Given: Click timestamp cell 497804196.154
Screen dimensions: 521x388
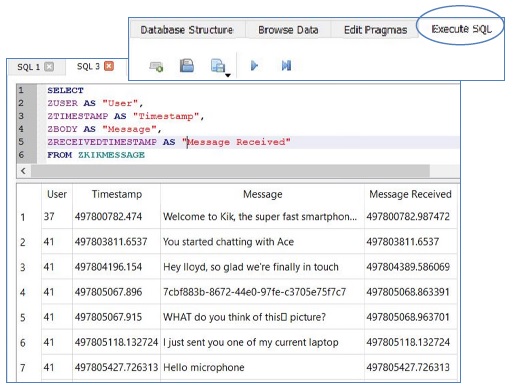Looking at the screenshot, I should click(x=117, y=267).
